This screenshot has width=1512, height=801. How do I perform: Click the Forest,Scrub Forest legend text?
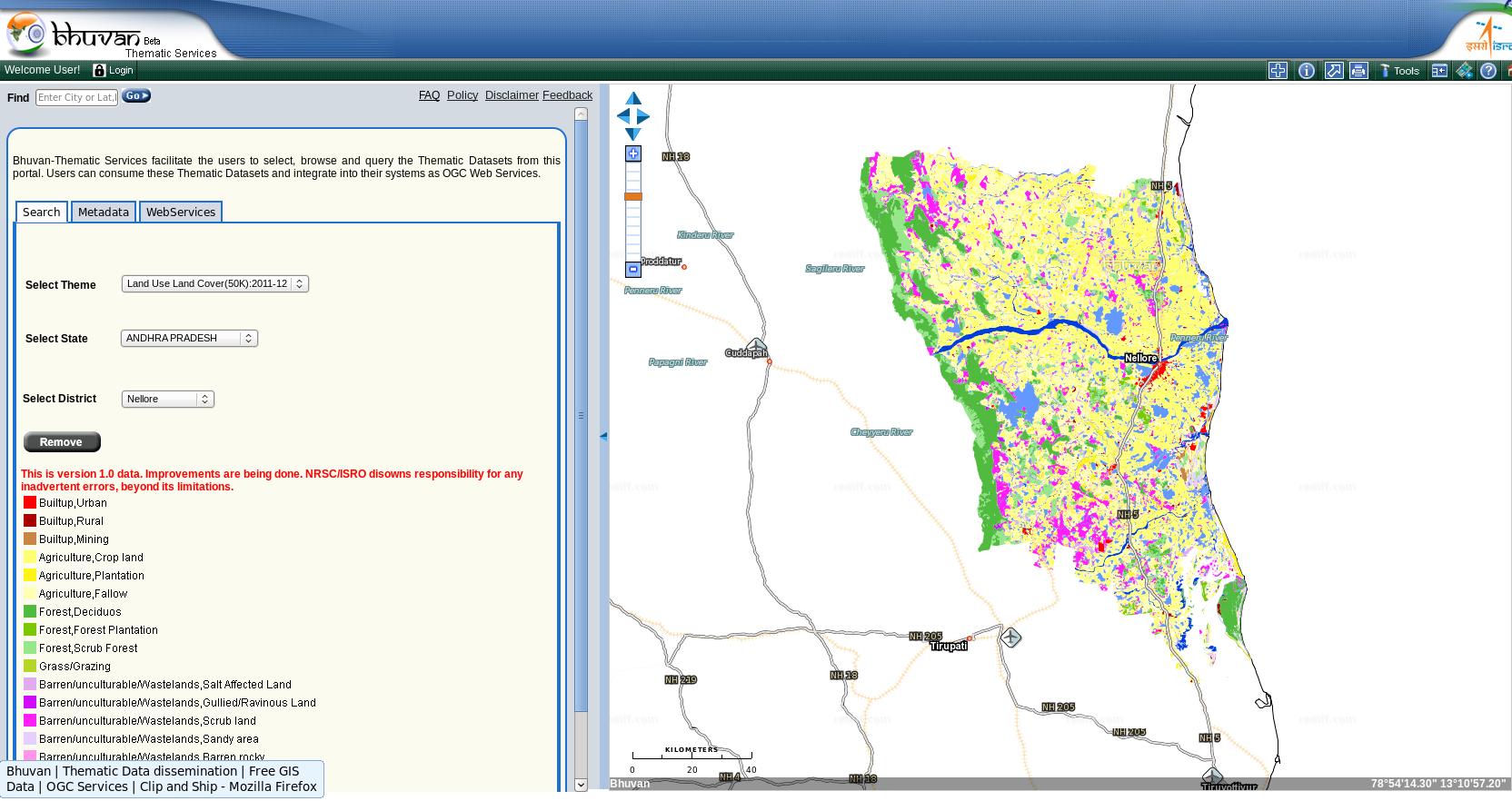coord(88,648)
